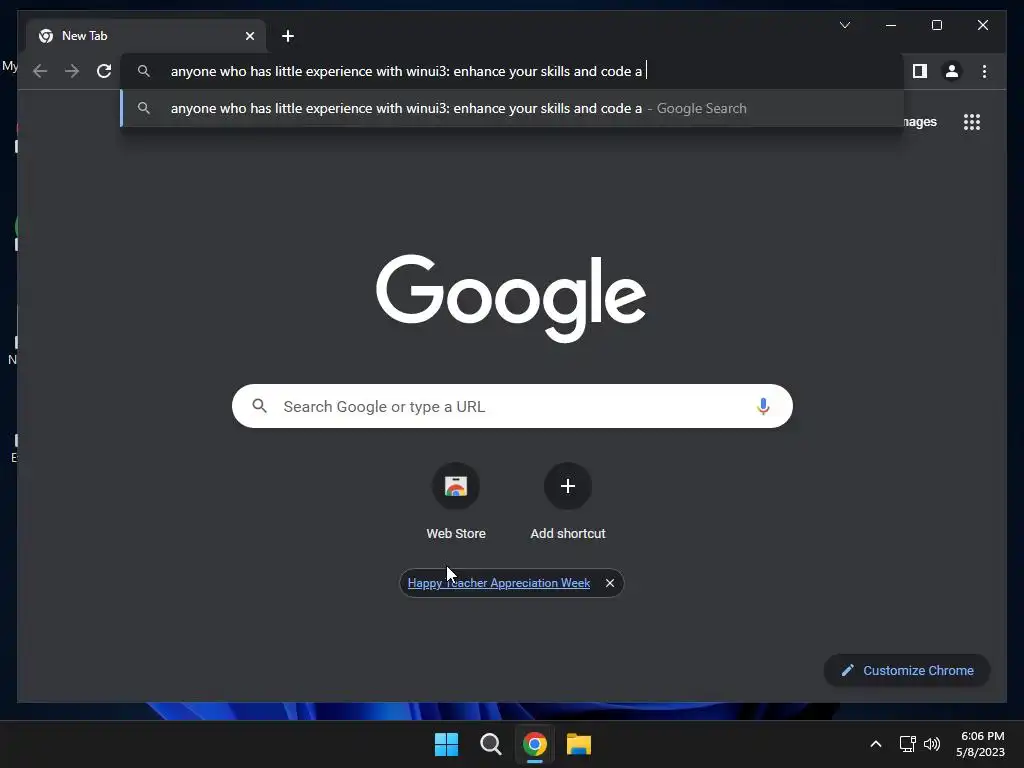Minimize the Chrome window
This screenshot has width=1024, height=768.
[891, 25]
